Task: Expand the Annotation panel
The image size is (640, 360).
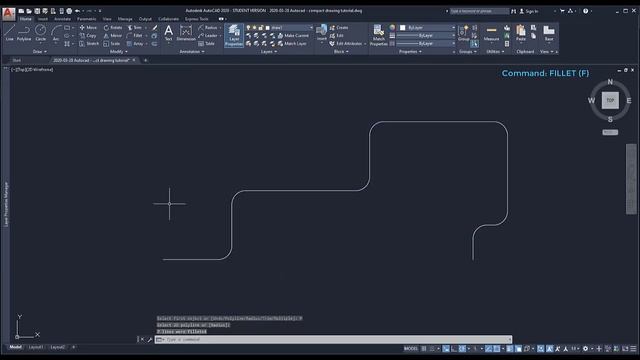Action: tap(192, 52)
